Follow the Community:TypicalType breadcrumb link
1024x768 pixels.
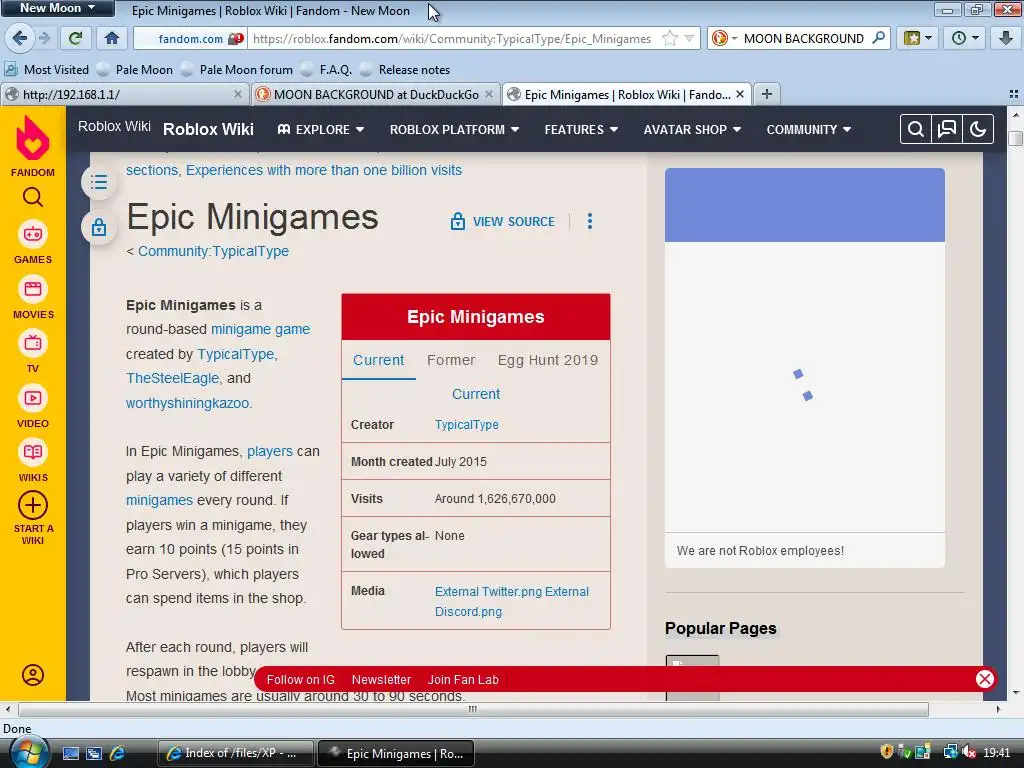point(213,251)
